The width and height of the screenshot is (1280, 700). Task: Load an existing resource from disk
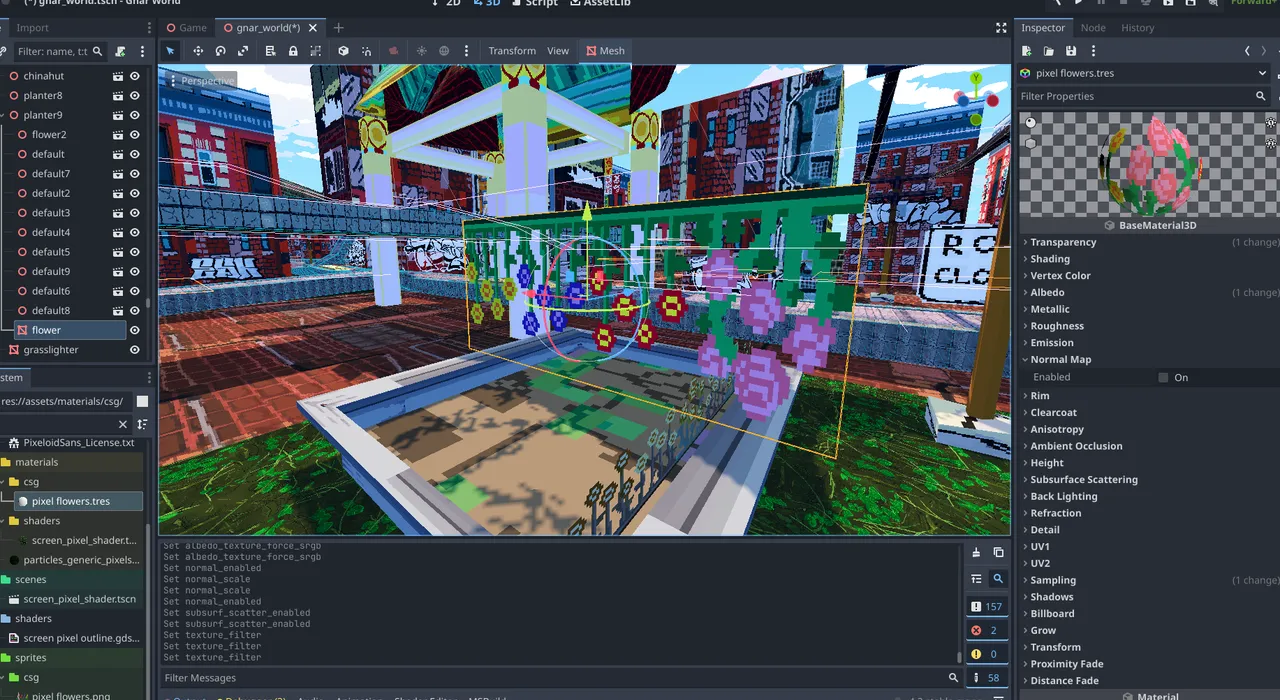(x=1049, y=51)
